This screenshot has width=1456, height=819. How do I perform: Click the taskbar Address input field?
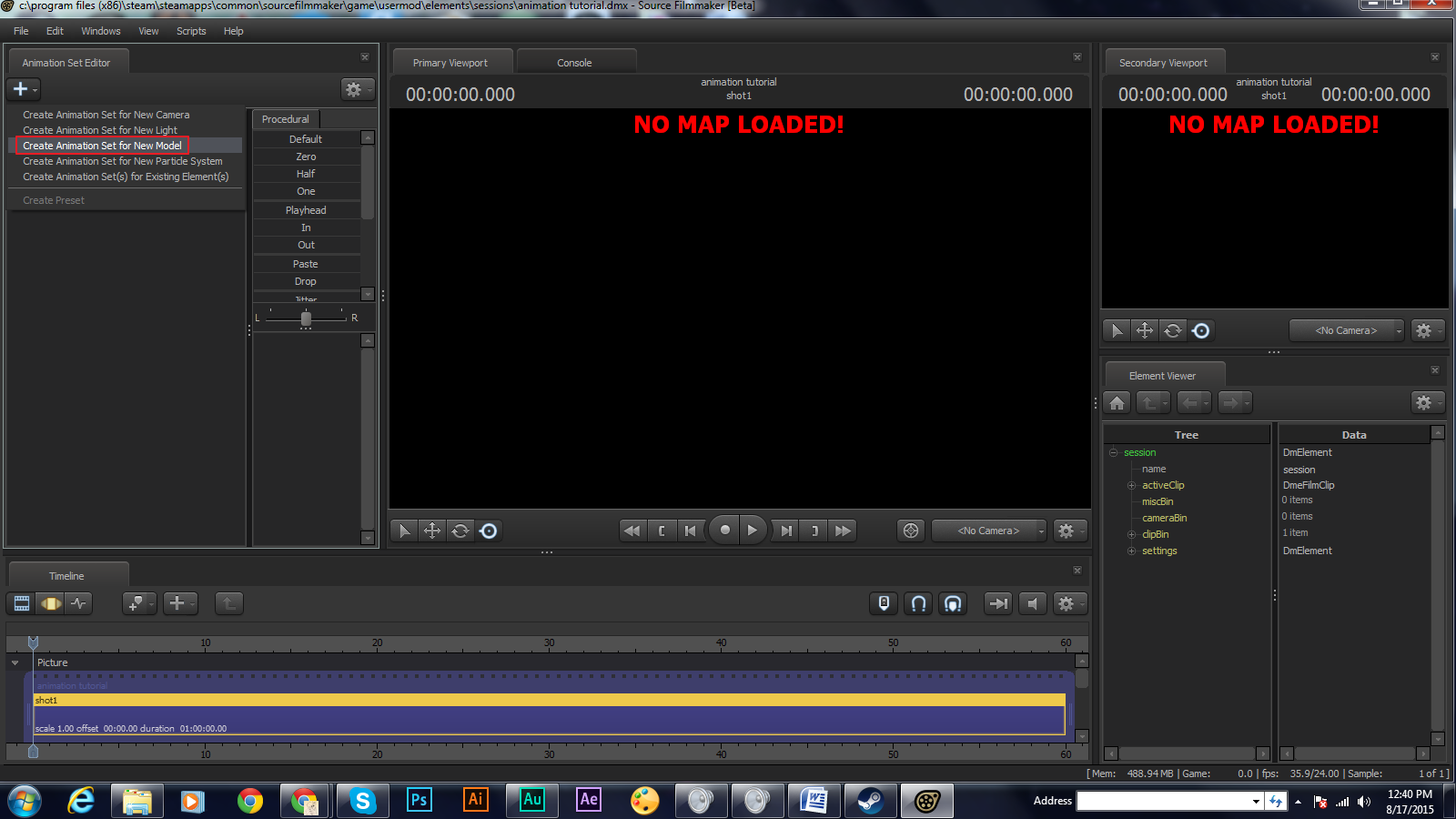tap(1164, 801)
